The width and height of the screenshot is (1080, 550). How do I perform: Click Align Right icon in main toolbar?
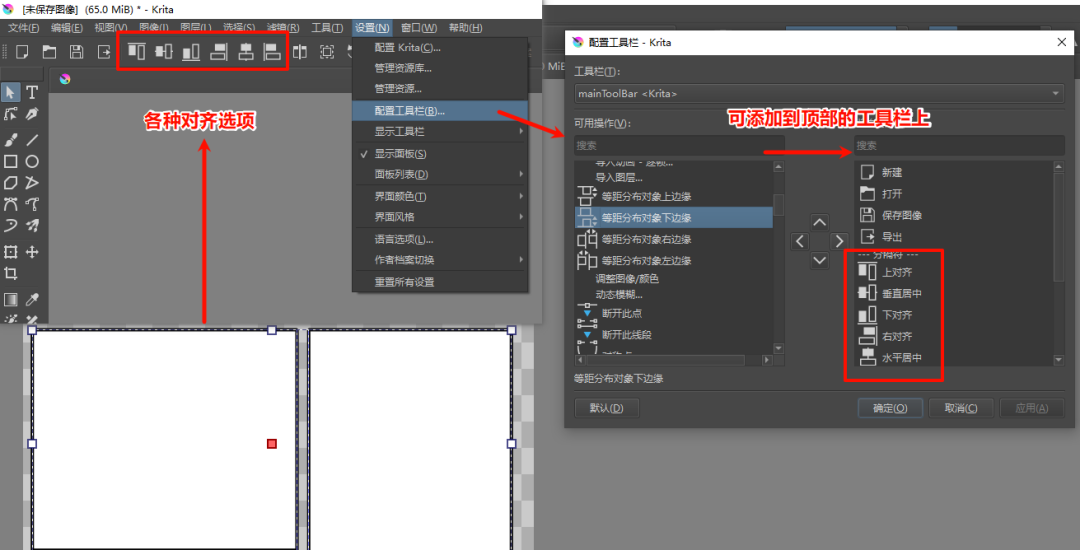[218, 52]
